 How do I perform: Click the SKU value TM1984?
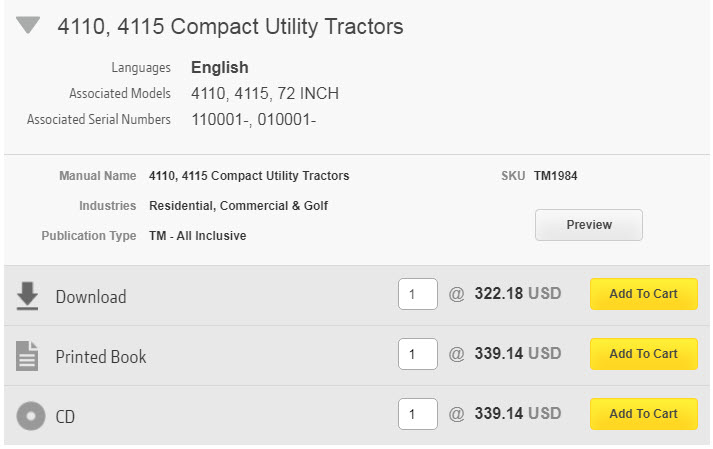click(555, 176)
